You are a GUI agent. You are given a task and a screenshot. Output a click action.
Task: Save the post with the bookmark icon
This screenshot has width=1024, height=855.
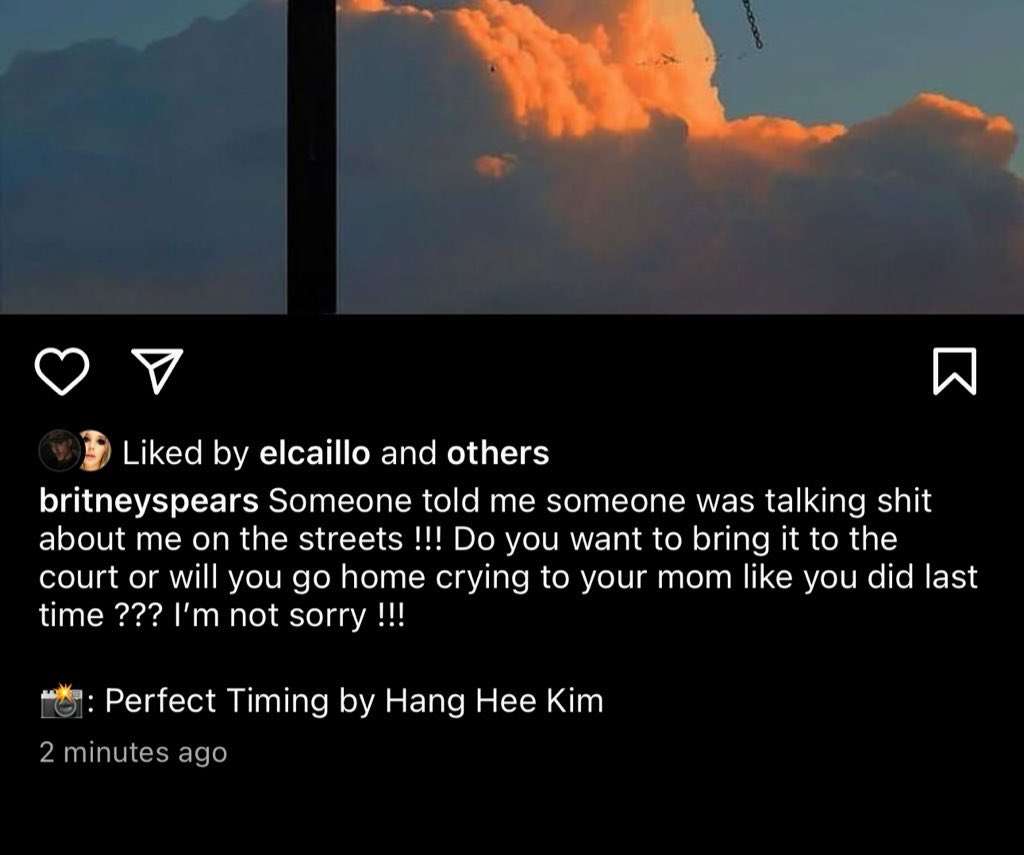pyautogui.click(x=954, y=371)
